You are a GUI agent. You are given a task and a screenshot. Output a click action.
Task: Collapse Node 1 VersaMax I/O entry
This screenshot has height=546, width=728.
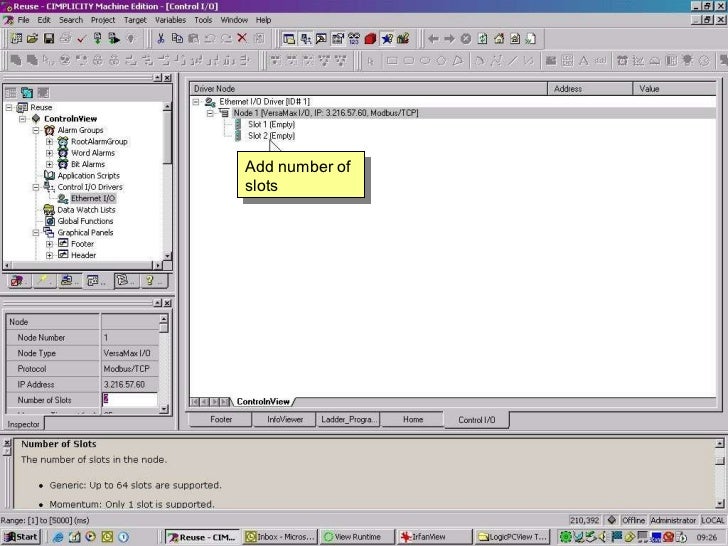[x=210, y=113]
